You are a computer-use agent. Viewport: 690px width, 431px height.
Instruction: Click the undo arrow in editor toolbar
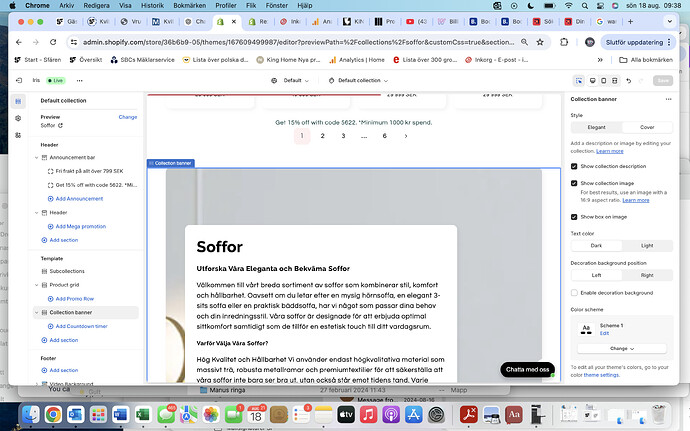(628, 81)
